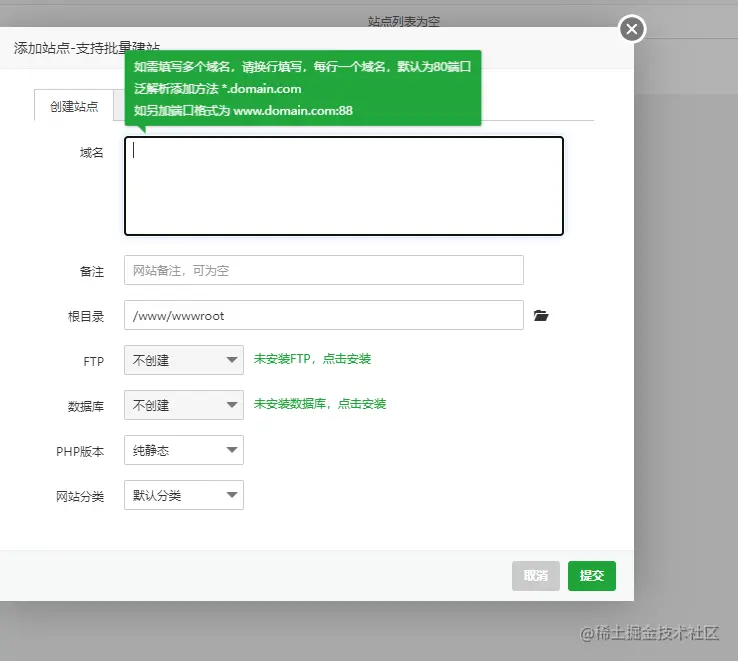Click the 域名 textarea
This screenshot has width=738, height=661.
pos(344,186)
